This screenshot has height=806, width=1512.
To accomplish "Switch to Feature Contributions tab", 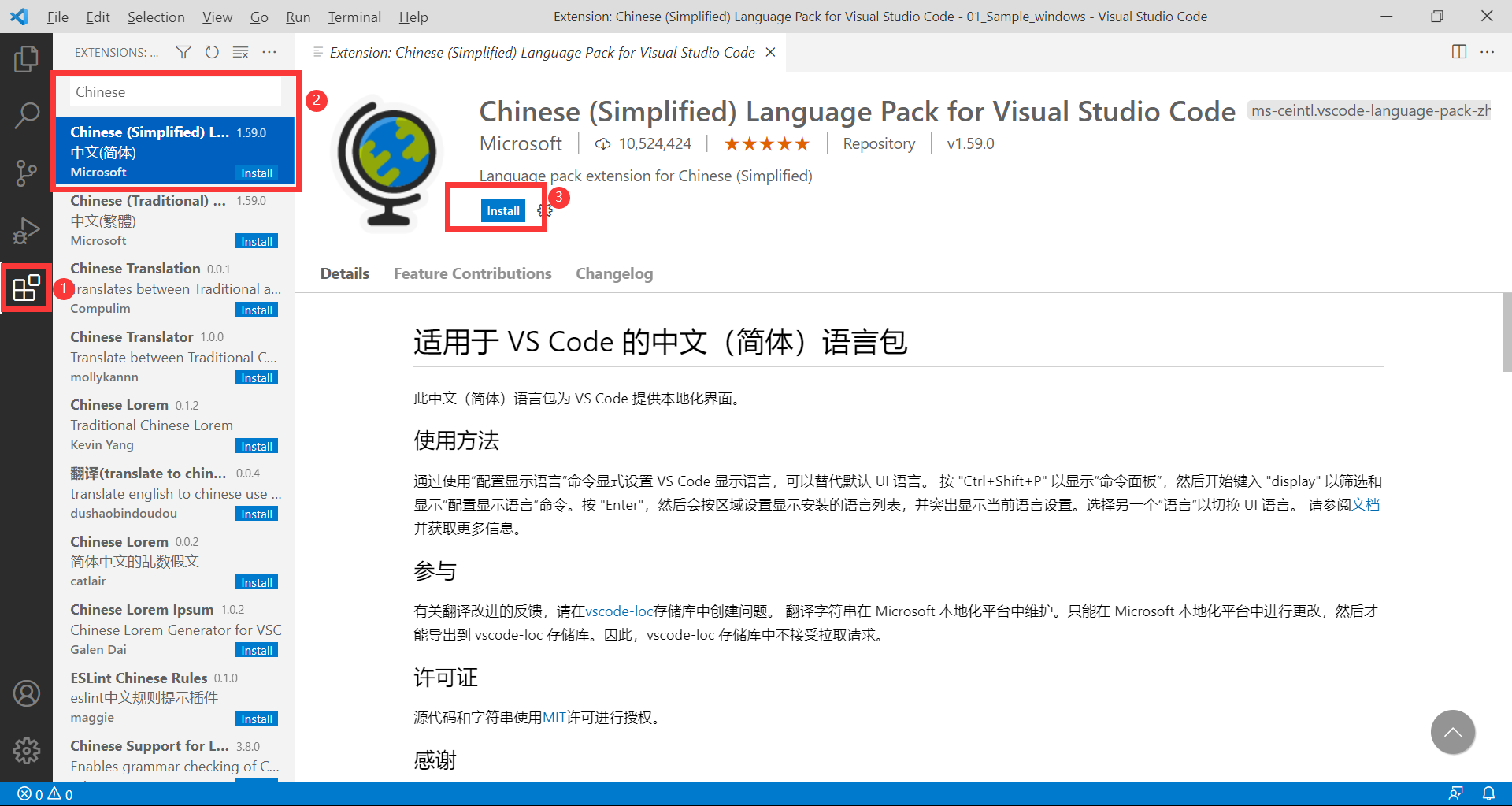I will 472,273.
